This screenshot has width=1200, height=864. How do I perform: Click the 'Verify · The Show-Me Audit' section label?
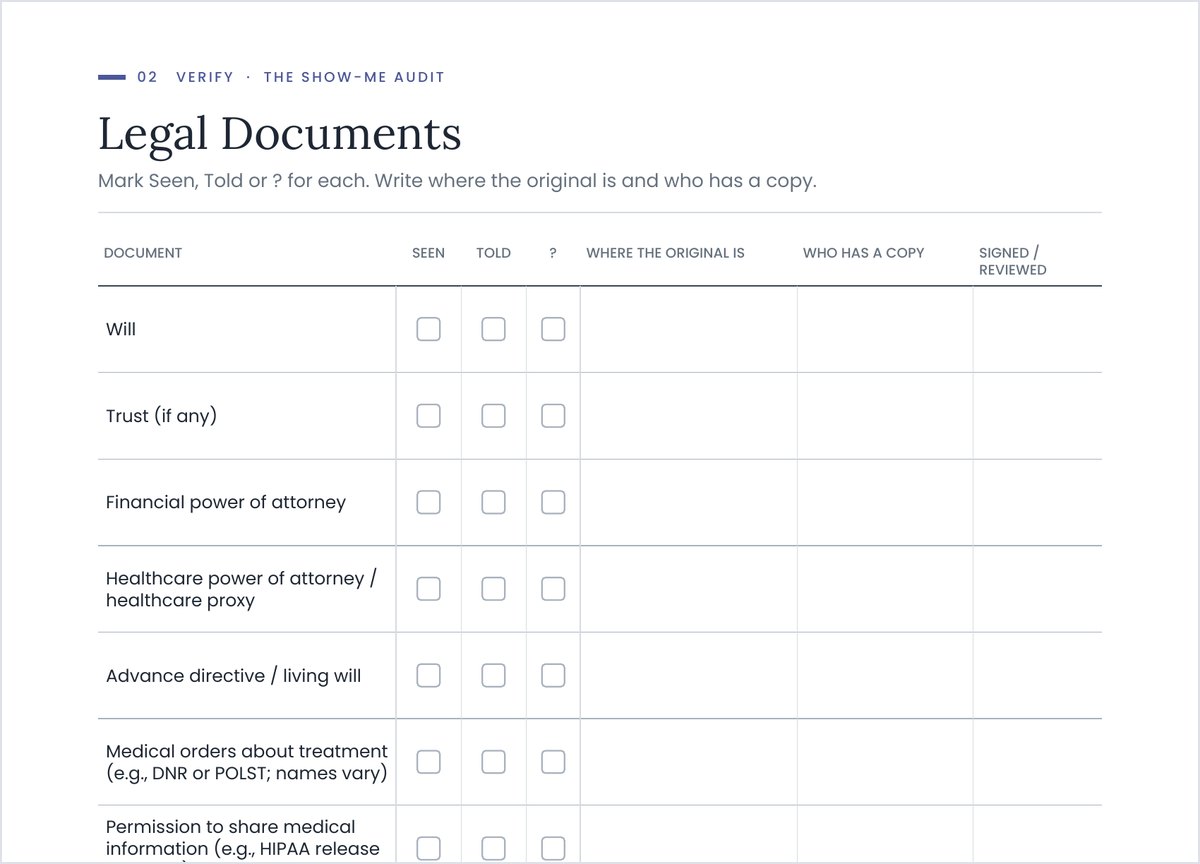coord(310,77)
